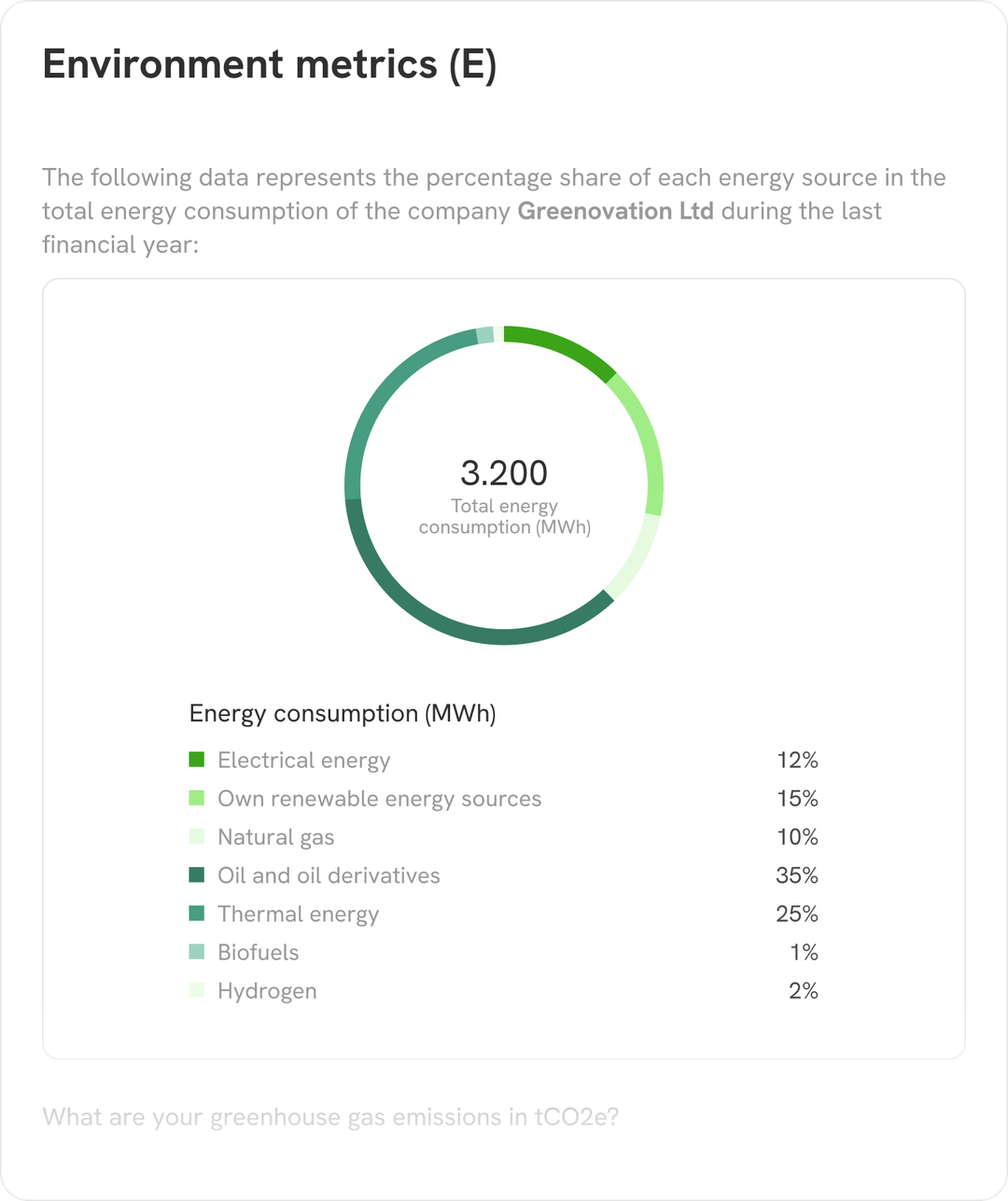Click the 35% value for oil

pos(797,875)
